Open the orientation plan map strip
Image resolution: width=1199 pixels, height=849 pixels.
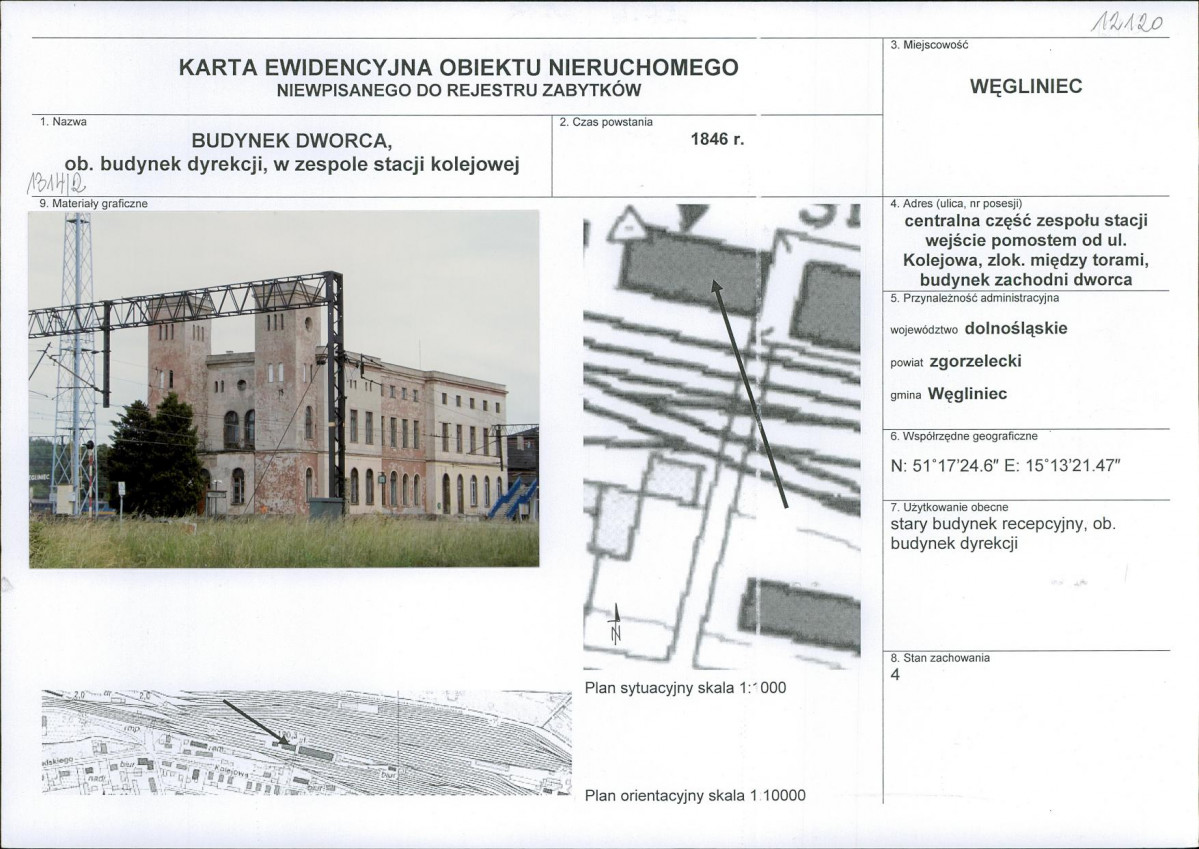[x=307, y=742]
